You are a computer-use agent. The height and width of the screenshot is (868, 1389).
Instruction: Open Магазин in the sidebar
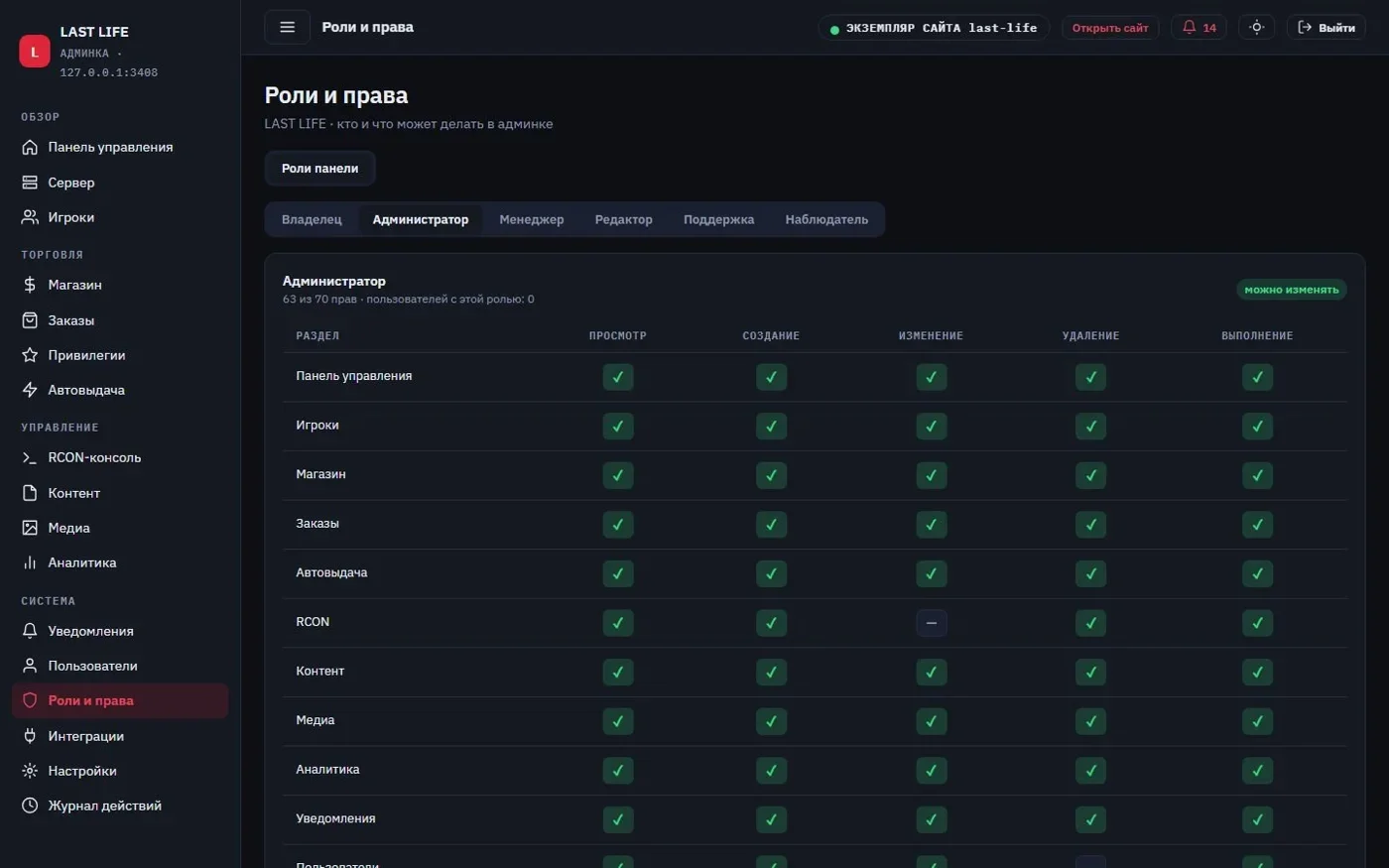[x=120, y=285]
